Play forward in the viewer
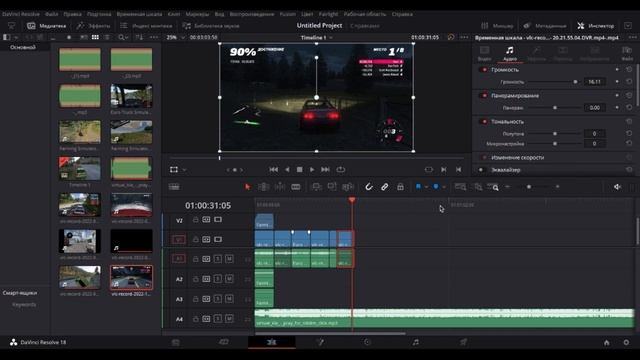 coord(312,169)
